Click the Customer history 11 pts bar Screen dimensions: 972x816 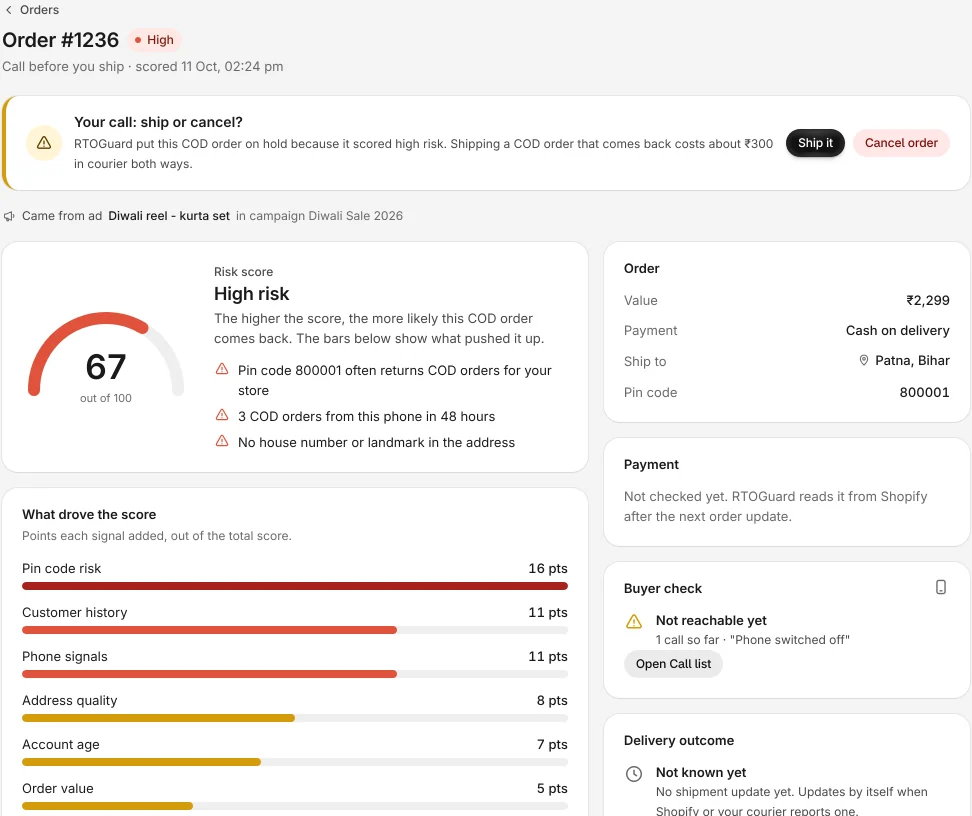[294, 630]
